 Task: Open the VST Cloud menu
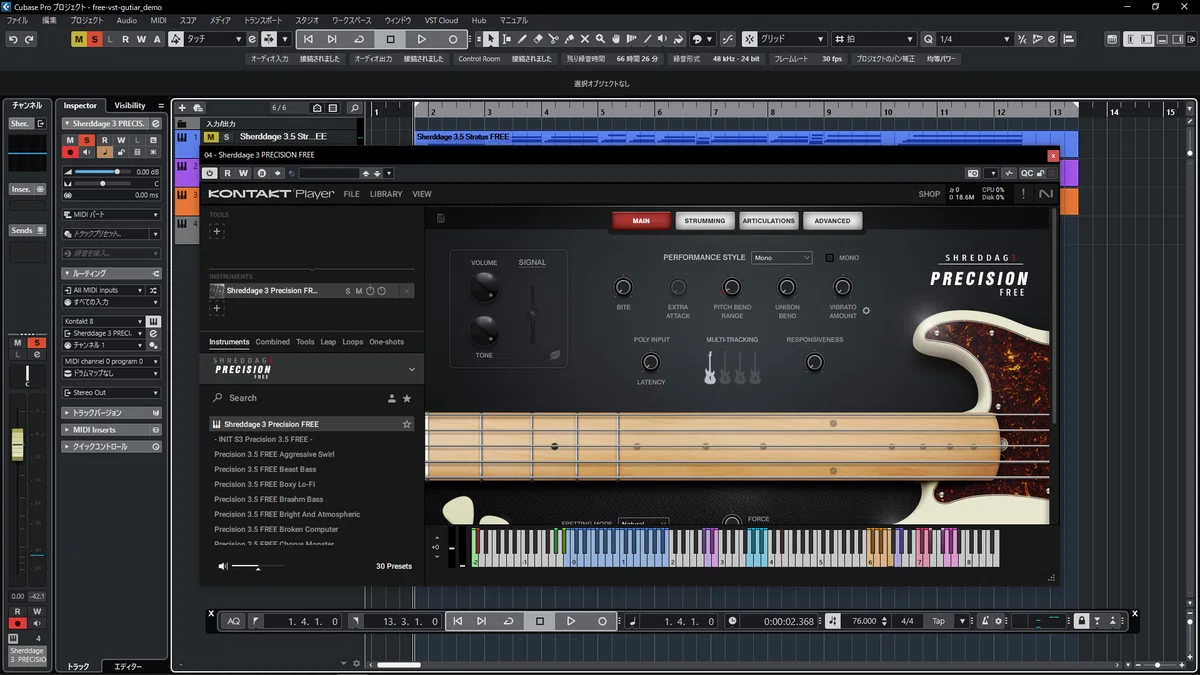click(442, 20)
